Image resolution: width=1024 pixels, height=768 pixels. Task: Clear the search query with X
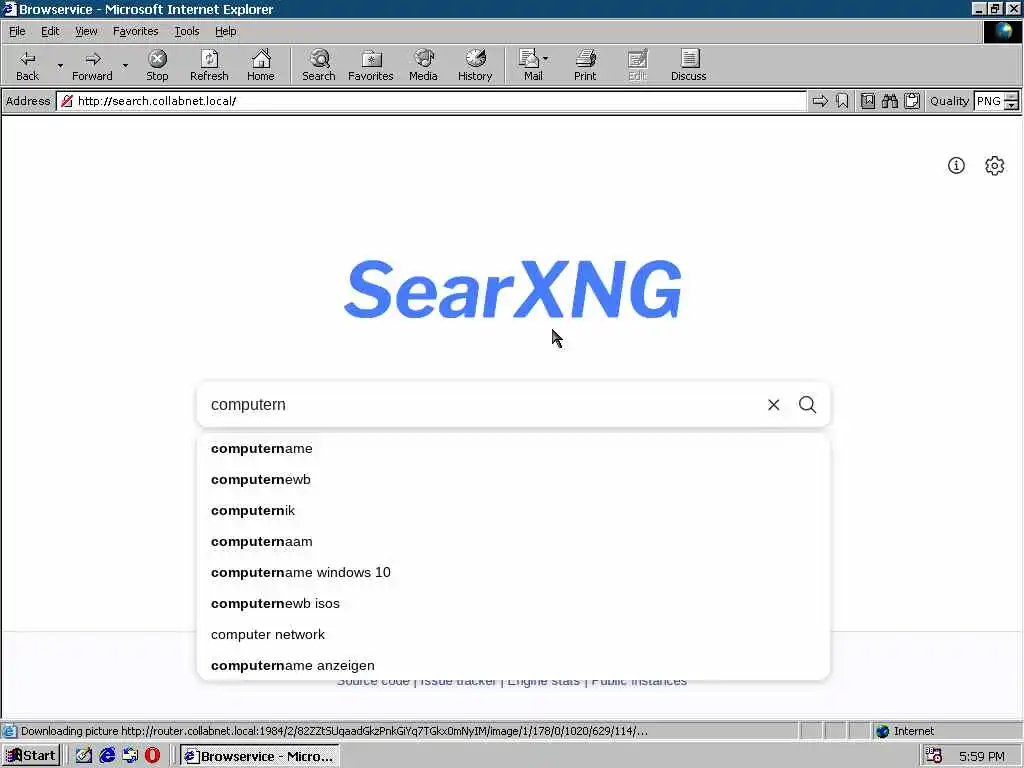pos(773,405)
